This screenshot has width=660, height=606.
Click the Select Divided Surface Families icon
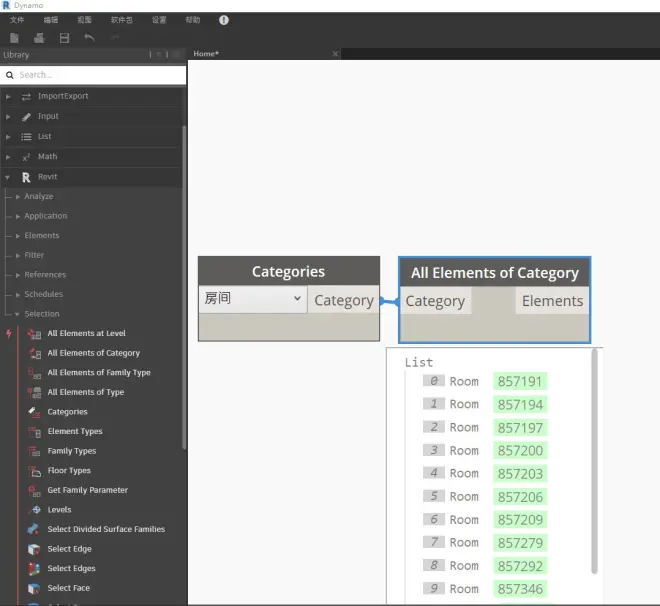pyautogui.click(x=34, y=529)
